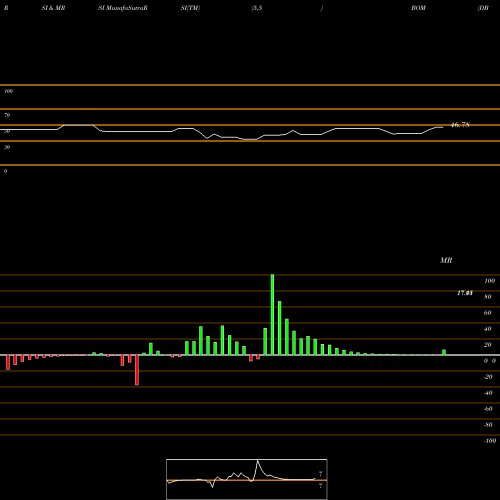Click the longest red histogram bar
Image resolution: width=500 pixels, height=500 pixels.
pyautogui.click(x=137, y=370)
